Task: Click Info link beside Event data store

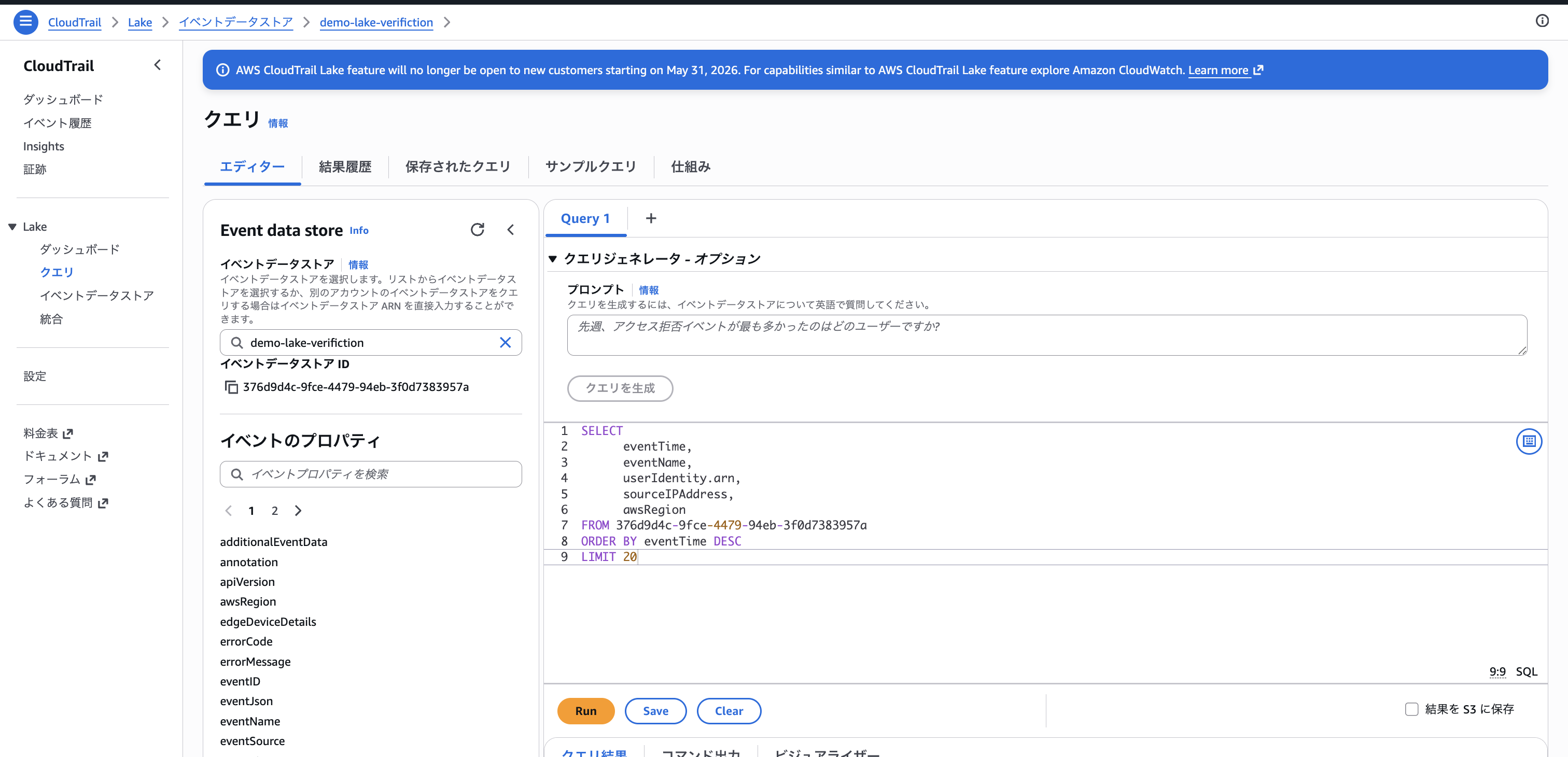Action: tap(359, 230)
